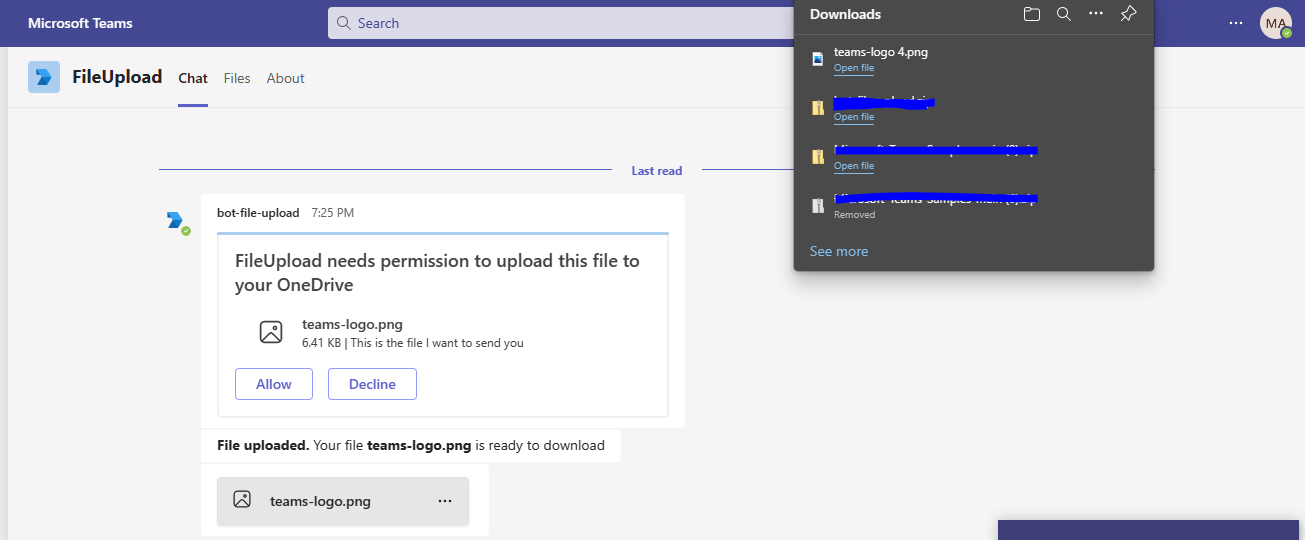
Task: Decline the file upload permission
Action: click(x=372, y=384)
